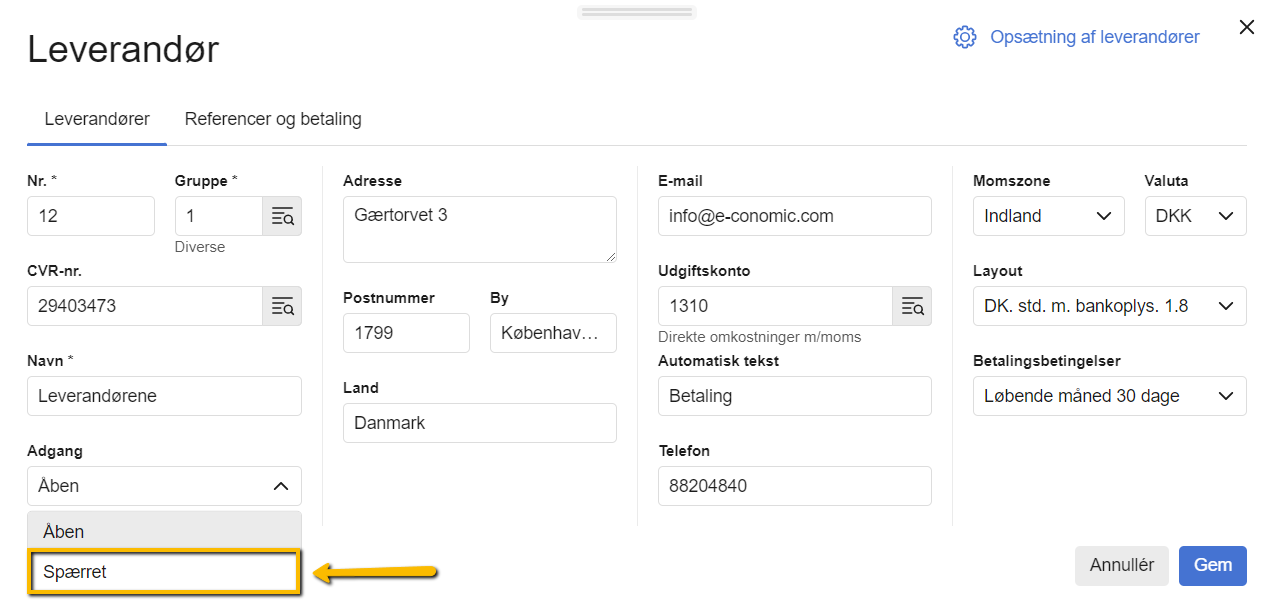The height and width of the screenshot is (614, 1274).
Task: Open the Gruppe lookup search icon
Action: [x=282, y=216]
